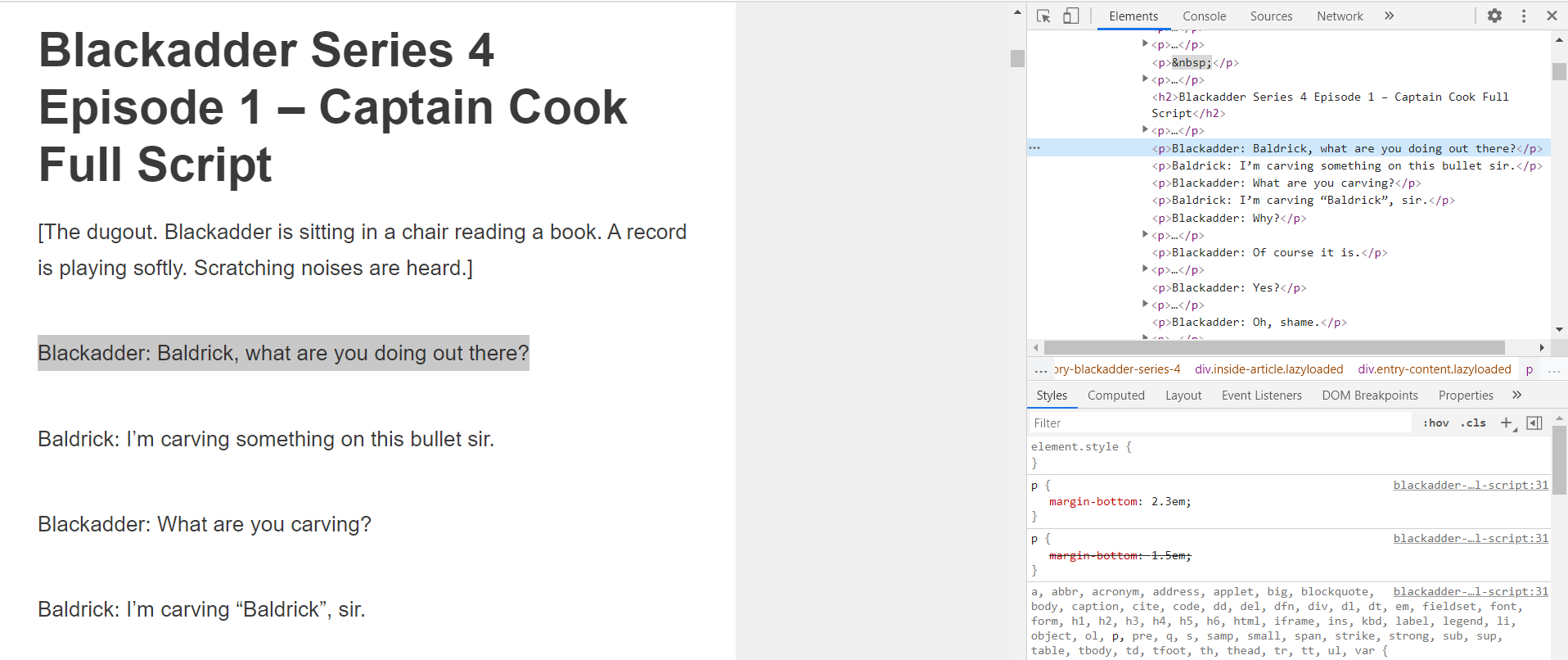Toggle the :hov element state button
This screenshot has width=1568, height=660.
1435,423
